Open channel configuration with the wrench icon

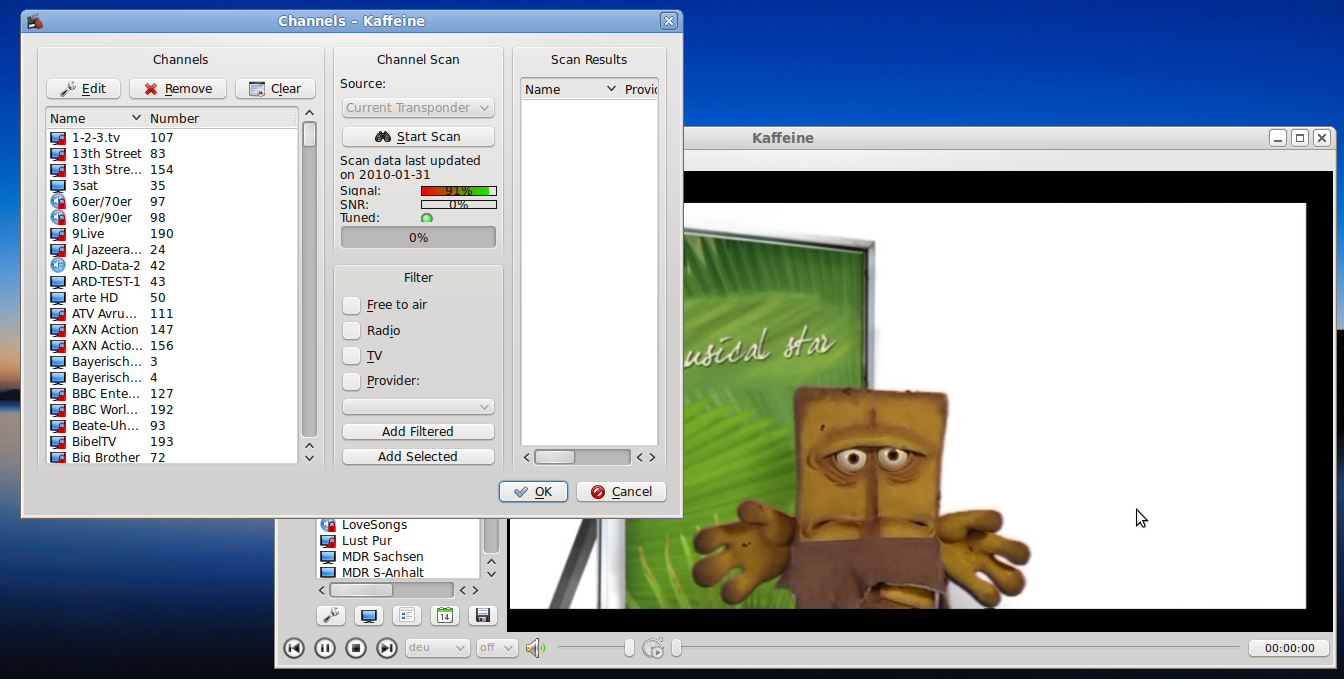(x=331, y=616)
